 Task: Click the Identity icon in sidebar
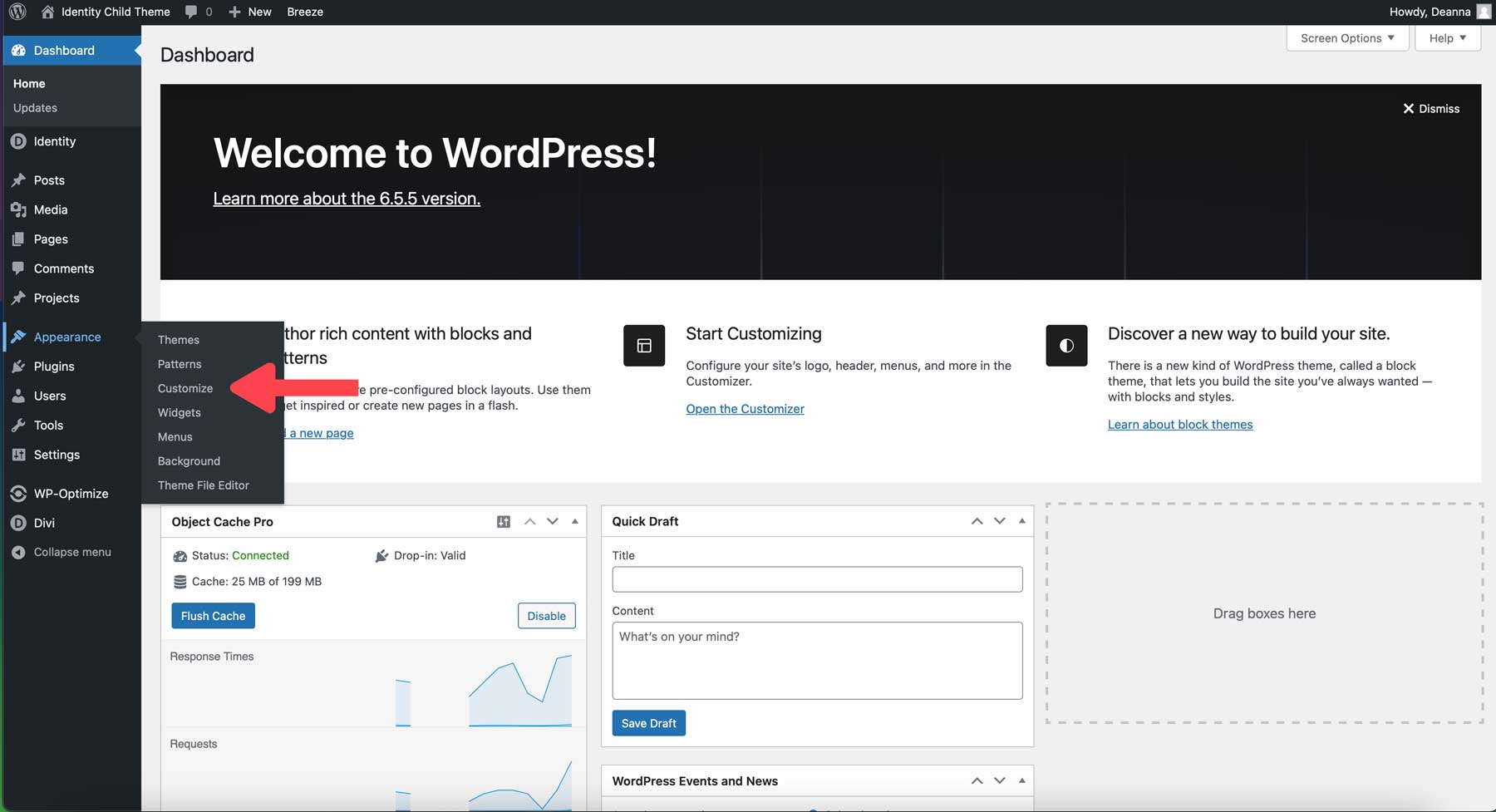click(18, 141)
